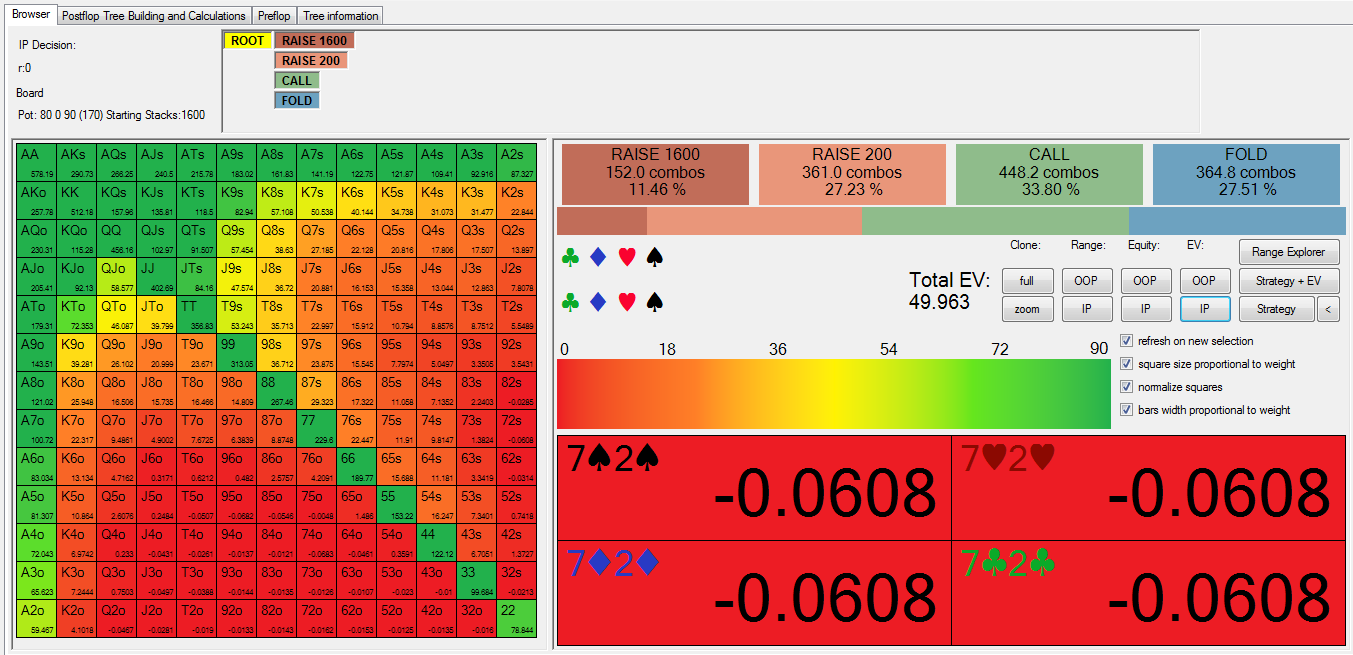Click the collapse arrow button beside Strategy
Screen dimensions: 1353x655
1328,309
